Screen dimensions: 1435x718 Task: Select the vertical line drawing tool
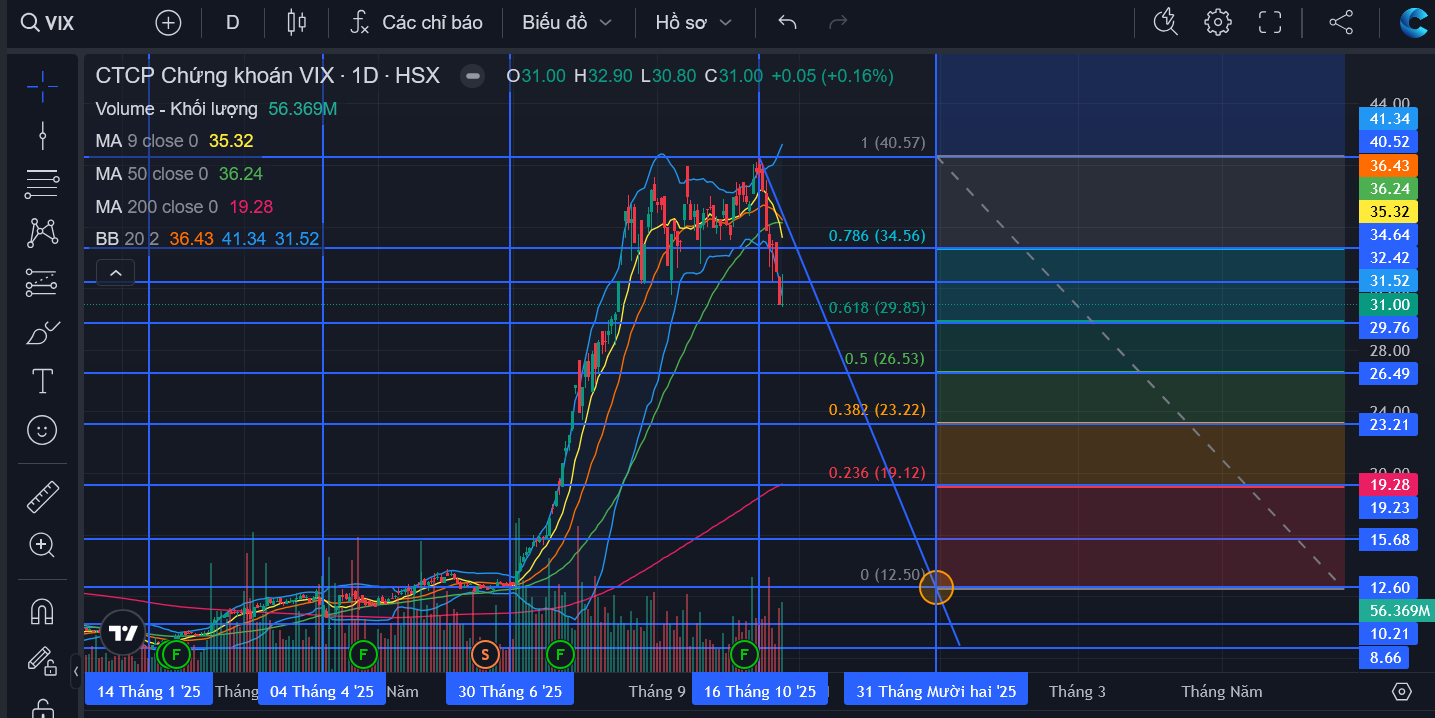click(42, 135)
